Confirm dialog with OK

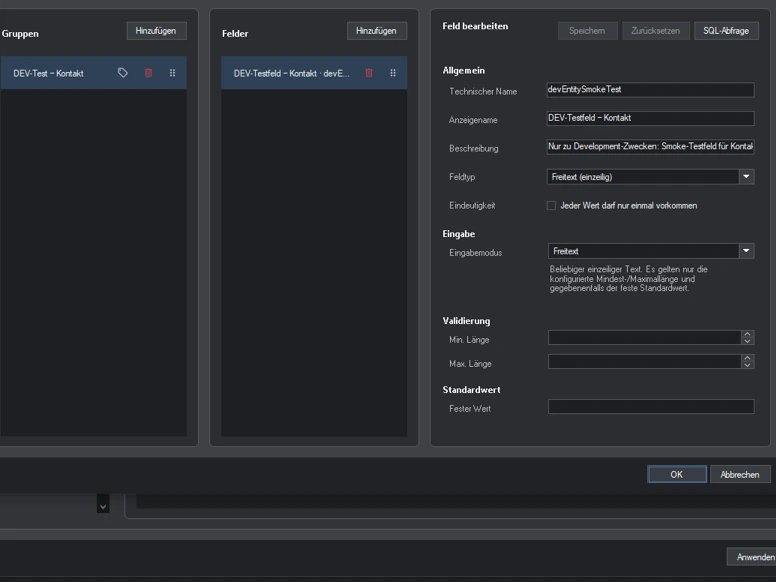pyautogui.click(x=677, y=474)
